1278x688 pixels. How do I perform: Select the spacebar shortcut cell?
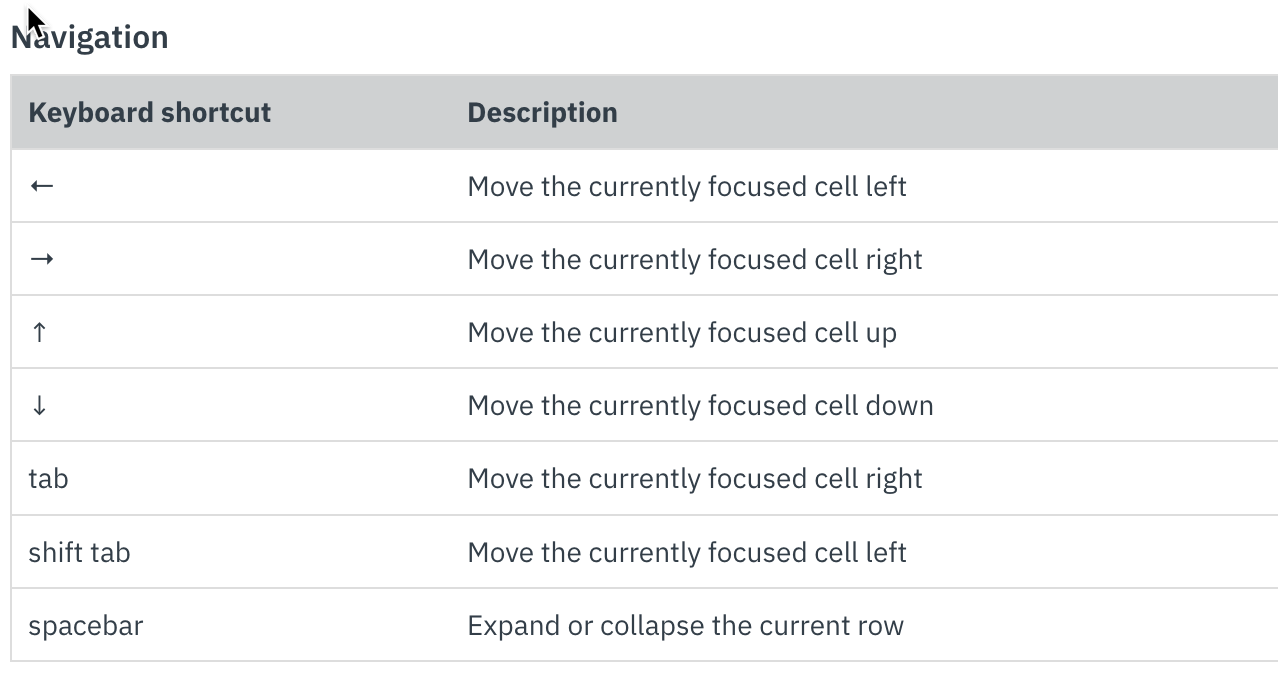click(86, 626)
